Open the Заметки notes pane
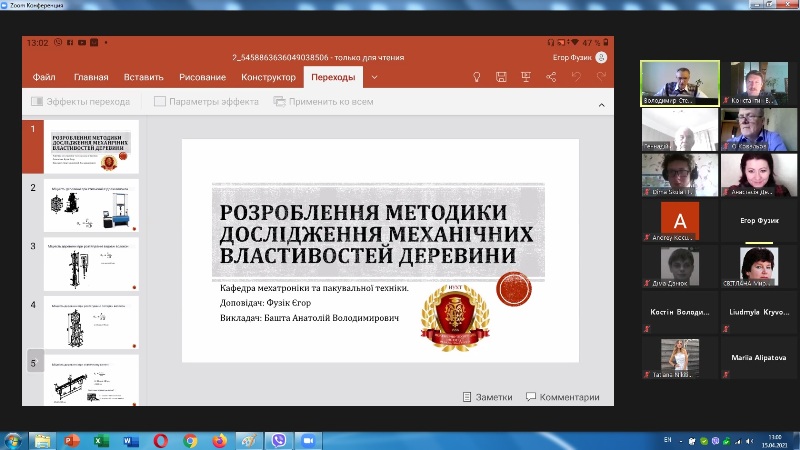 pos(487,397)
